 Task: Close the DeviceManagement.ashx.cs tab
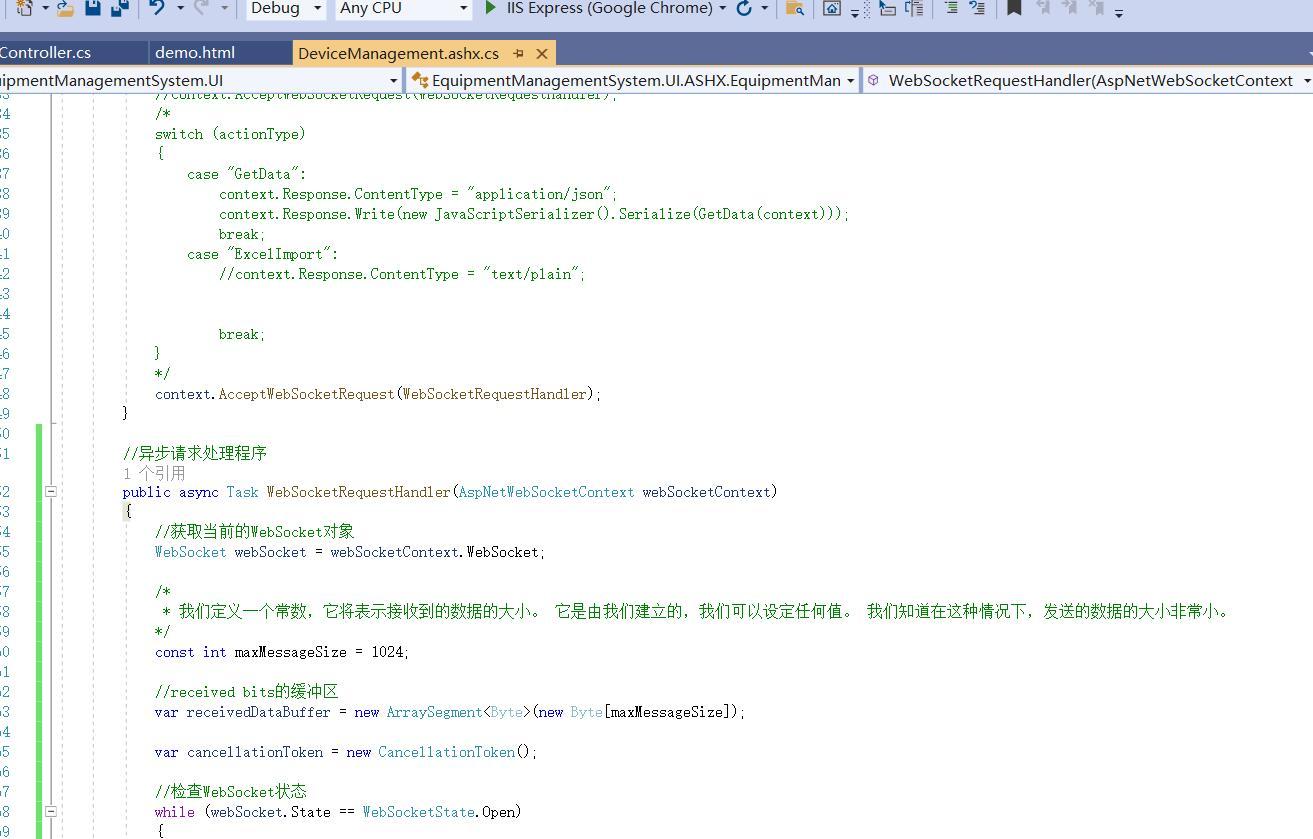pyautogui.click(x=542, y=53)
